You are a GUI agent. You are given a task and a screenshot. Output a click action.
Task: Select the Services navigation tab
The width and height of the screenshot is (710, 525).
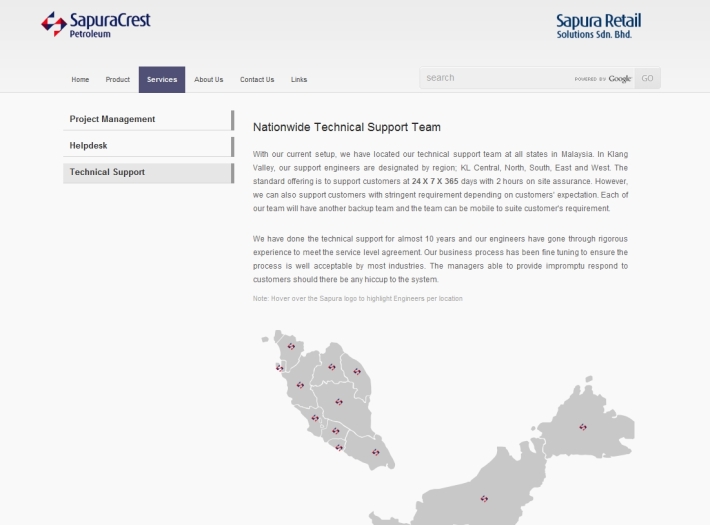(x=161, y=80)
